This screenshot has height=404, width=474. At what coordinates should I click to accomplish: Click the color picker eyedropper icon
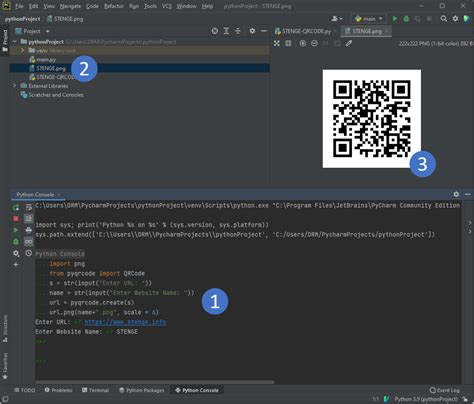[x=349, y=43]
